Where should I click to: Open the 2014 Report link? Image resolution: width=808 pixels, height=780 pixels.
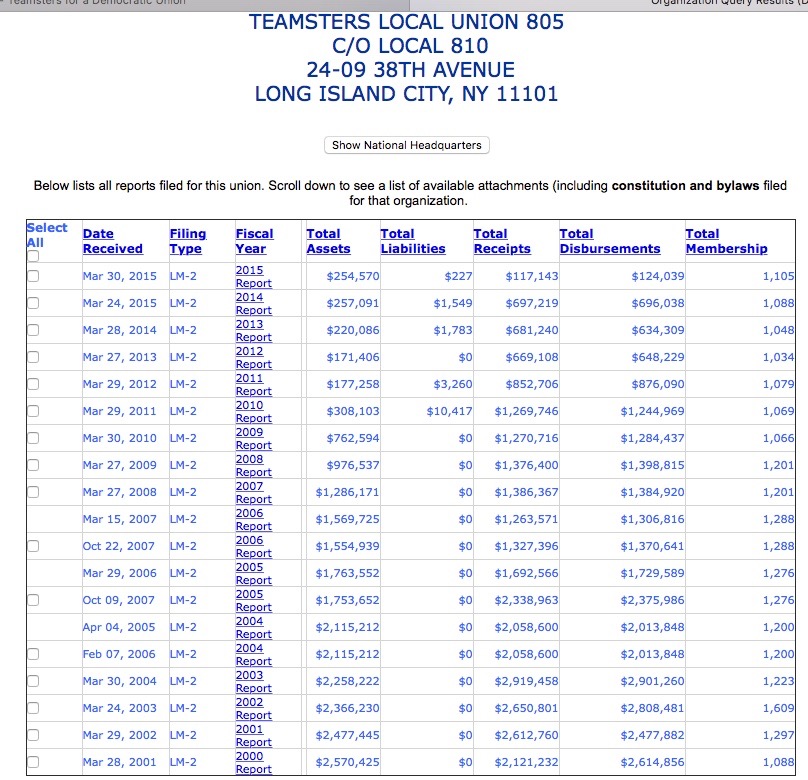click(x=254, y=303)
